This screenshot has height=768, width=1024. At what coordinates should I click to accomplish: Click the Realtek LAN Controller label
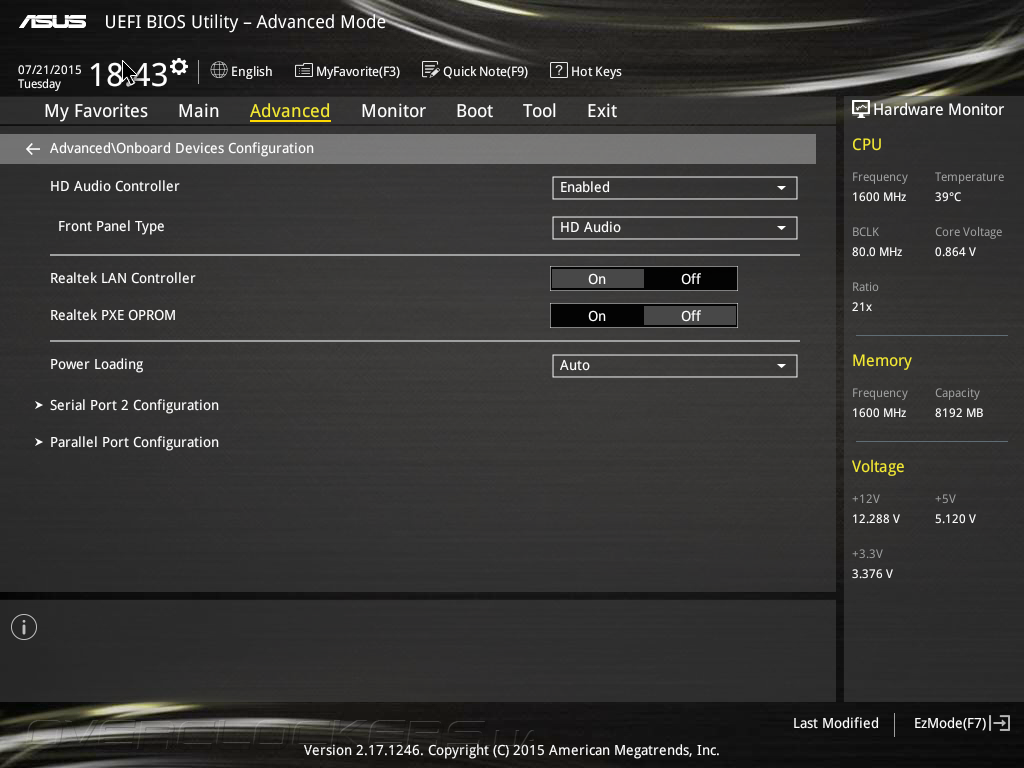coord(123,278)
